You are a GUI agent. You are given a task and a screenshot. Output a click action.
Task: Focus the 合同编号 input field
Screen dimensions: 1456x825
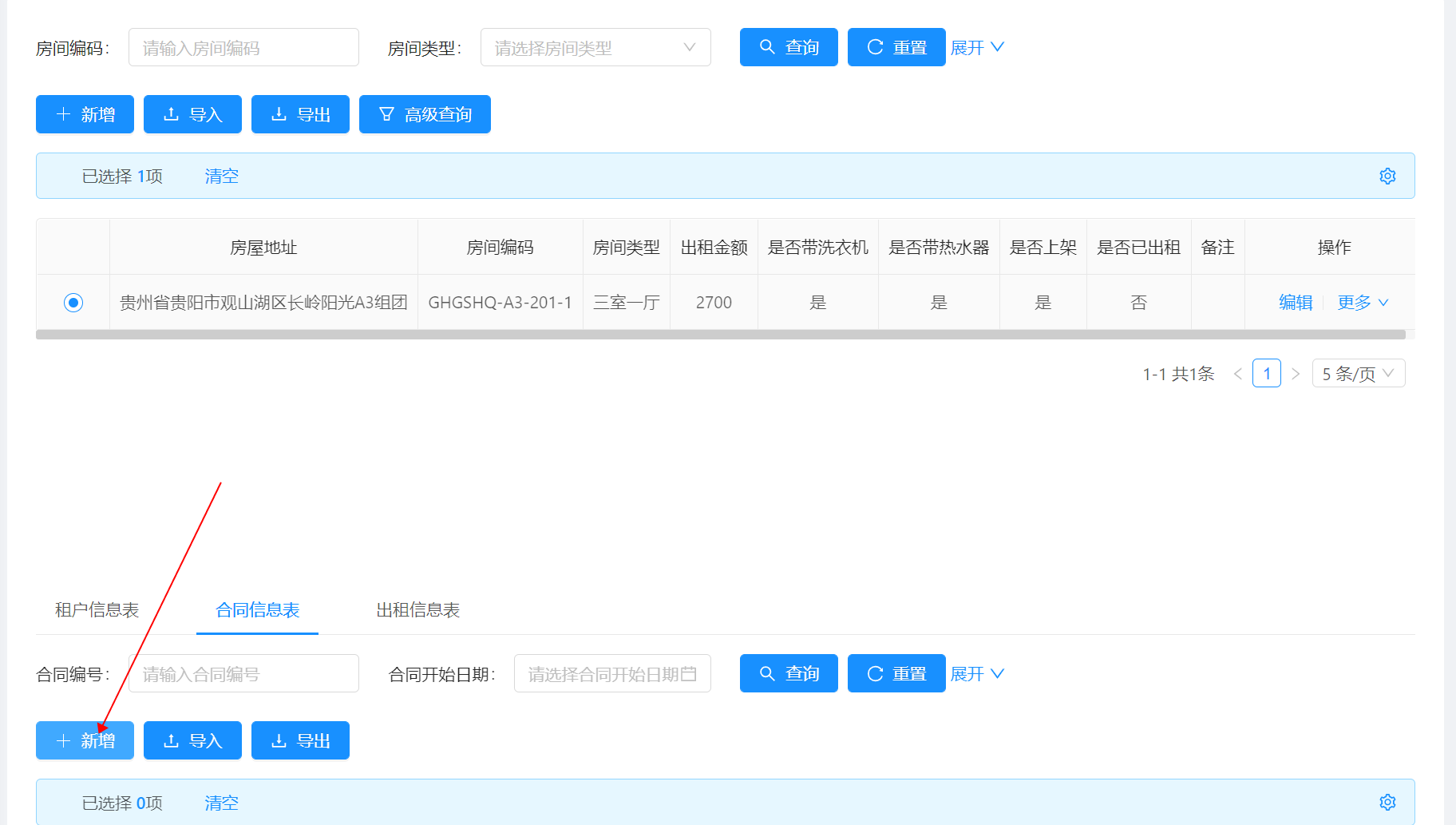pyautogui.click(x=243, y=674)
